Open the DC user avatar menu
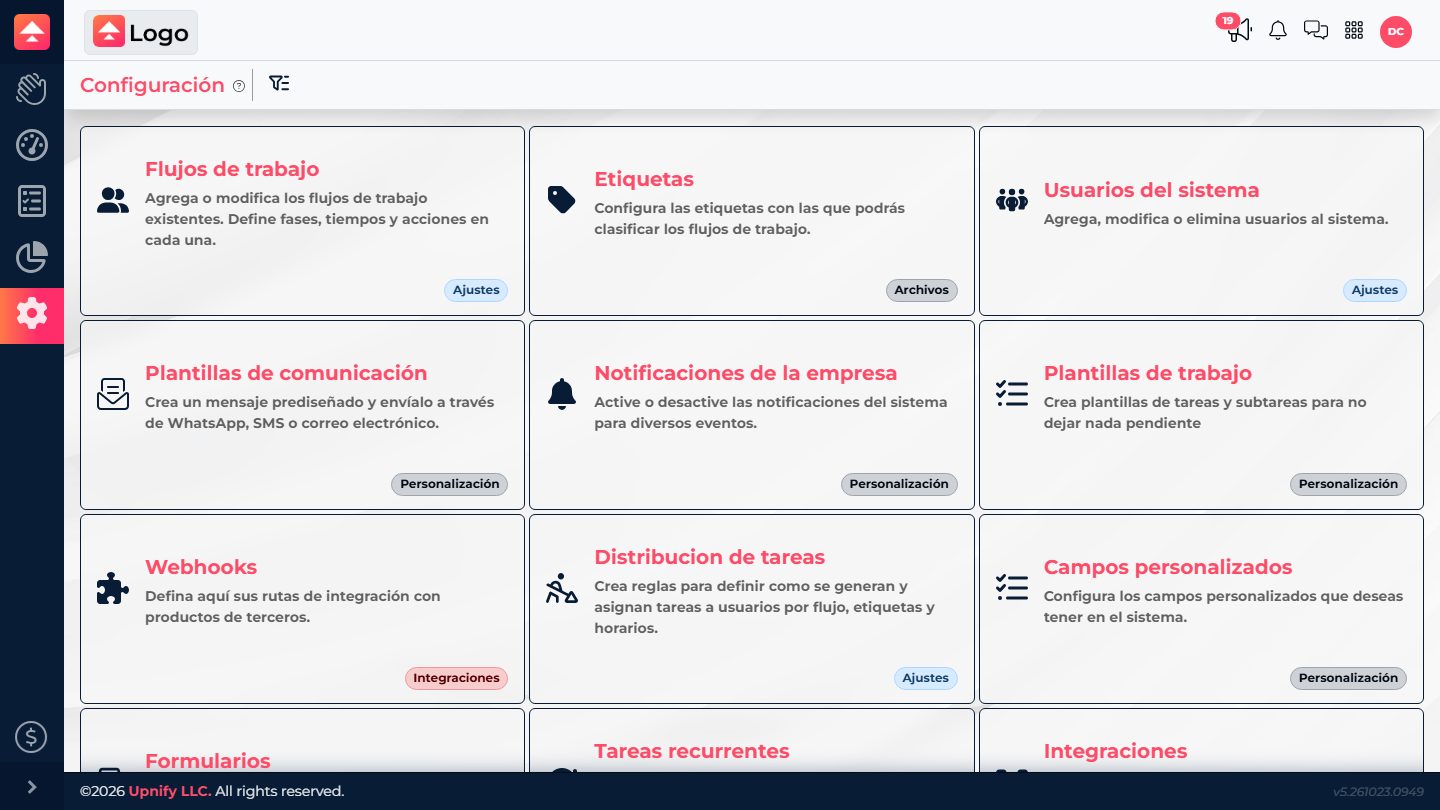The image size is (1440, 810). coord(1396,32)
